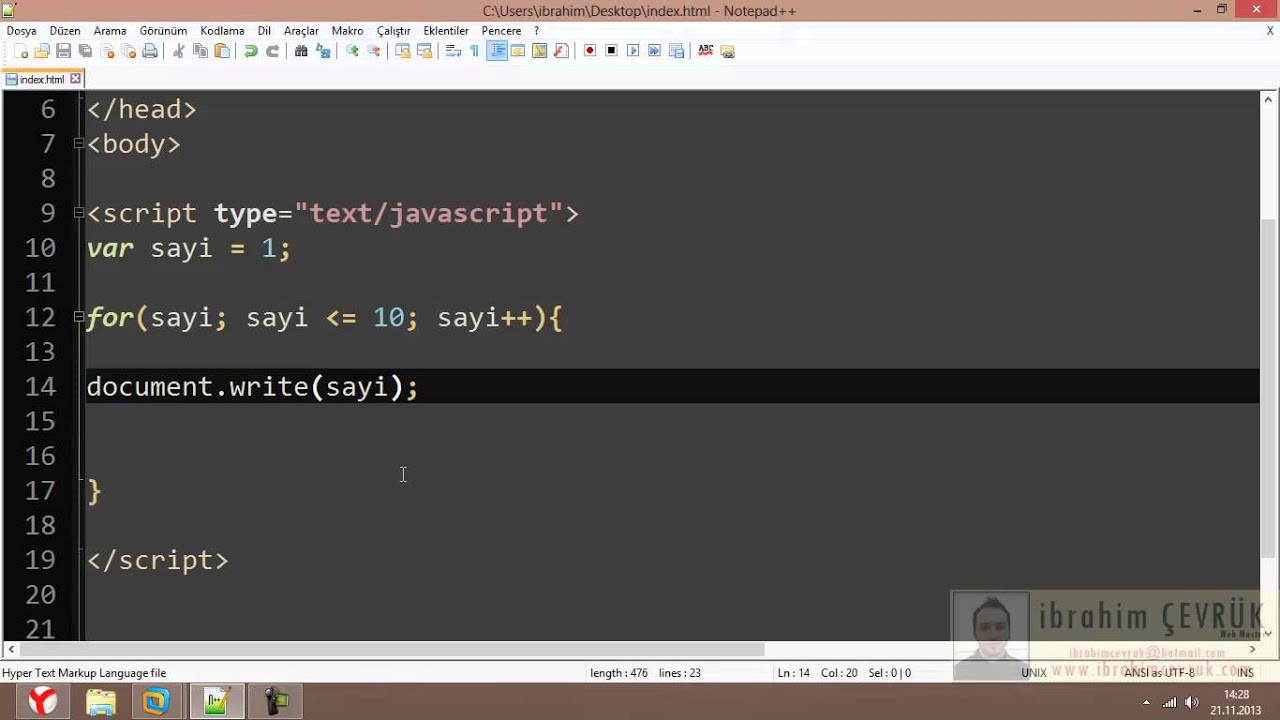Click the Replace toolbar icon

[323, 51]
